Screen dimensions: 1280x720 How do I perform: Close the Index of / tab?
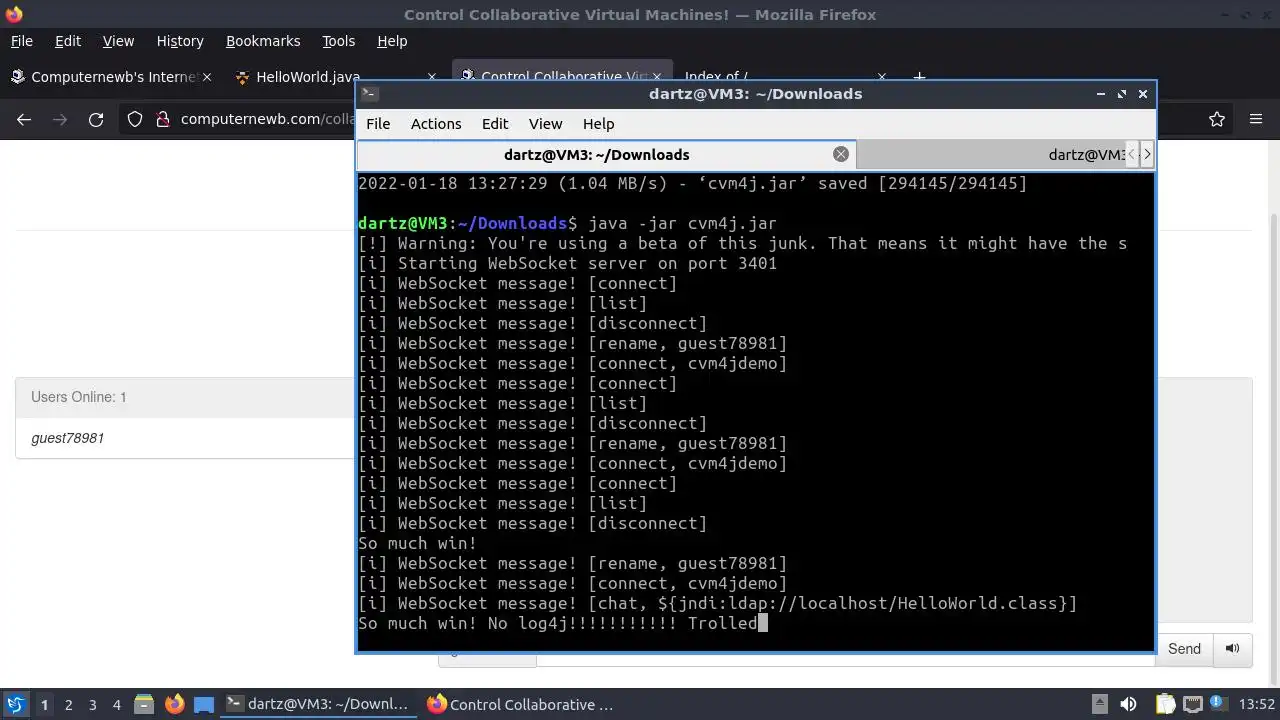(881, 77)
